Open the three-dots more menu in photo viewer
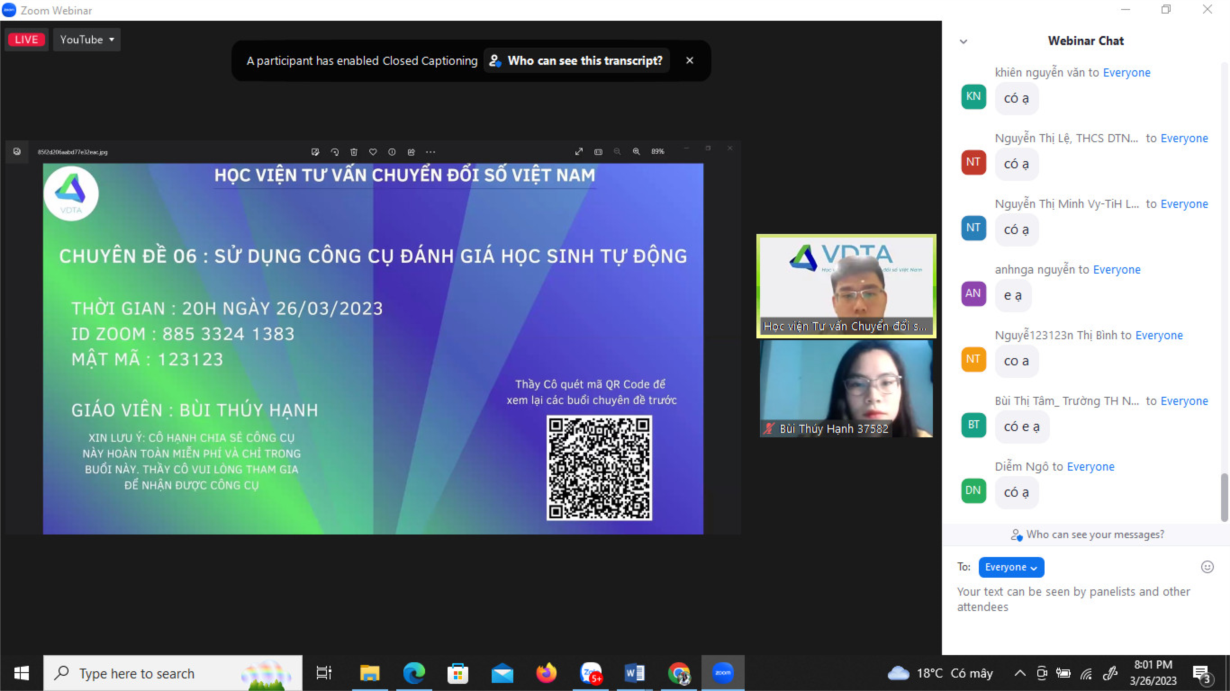1230x691 pixels. coord(430,152)
